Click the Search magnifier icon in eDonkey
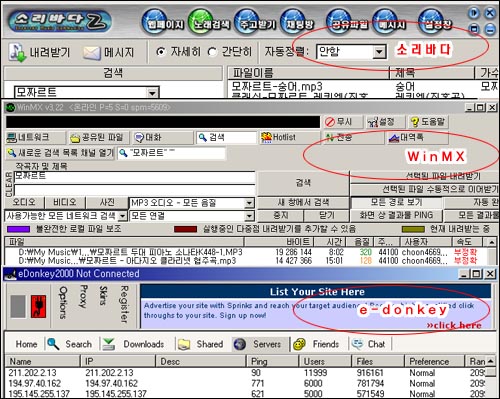Screen dimensions: 500x399 (53, 344)
